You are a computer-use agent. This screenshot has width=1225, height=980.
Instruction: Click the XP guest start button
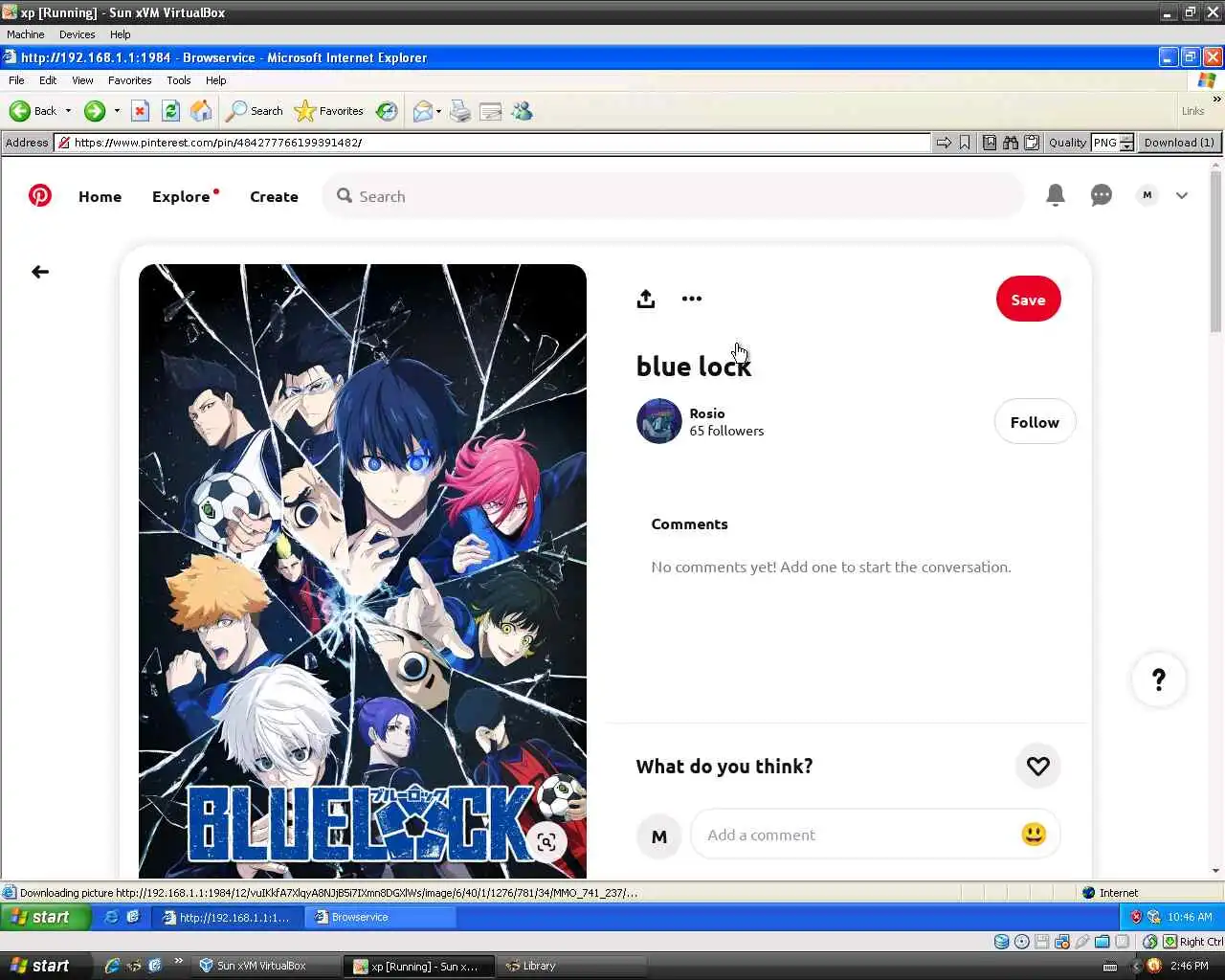tap(45, 917)
